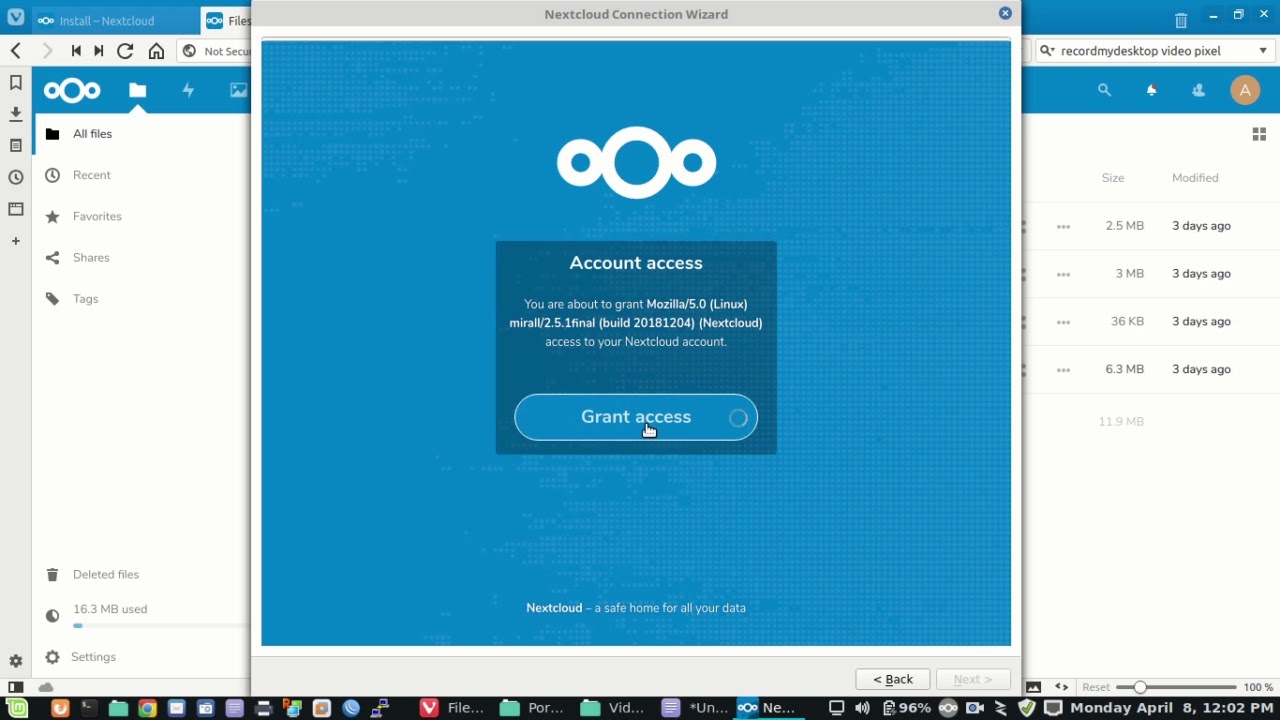1280x720 pixels.
Task: Click the Nextcloud logo in browser header
Action: click(x=72, y=91)
